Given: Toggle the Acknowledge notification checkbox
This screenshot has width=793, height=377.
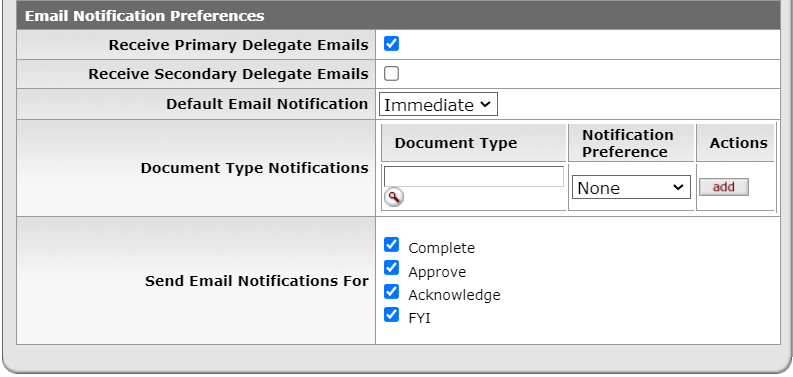Looking at the screenshot, I should point(391,291).
